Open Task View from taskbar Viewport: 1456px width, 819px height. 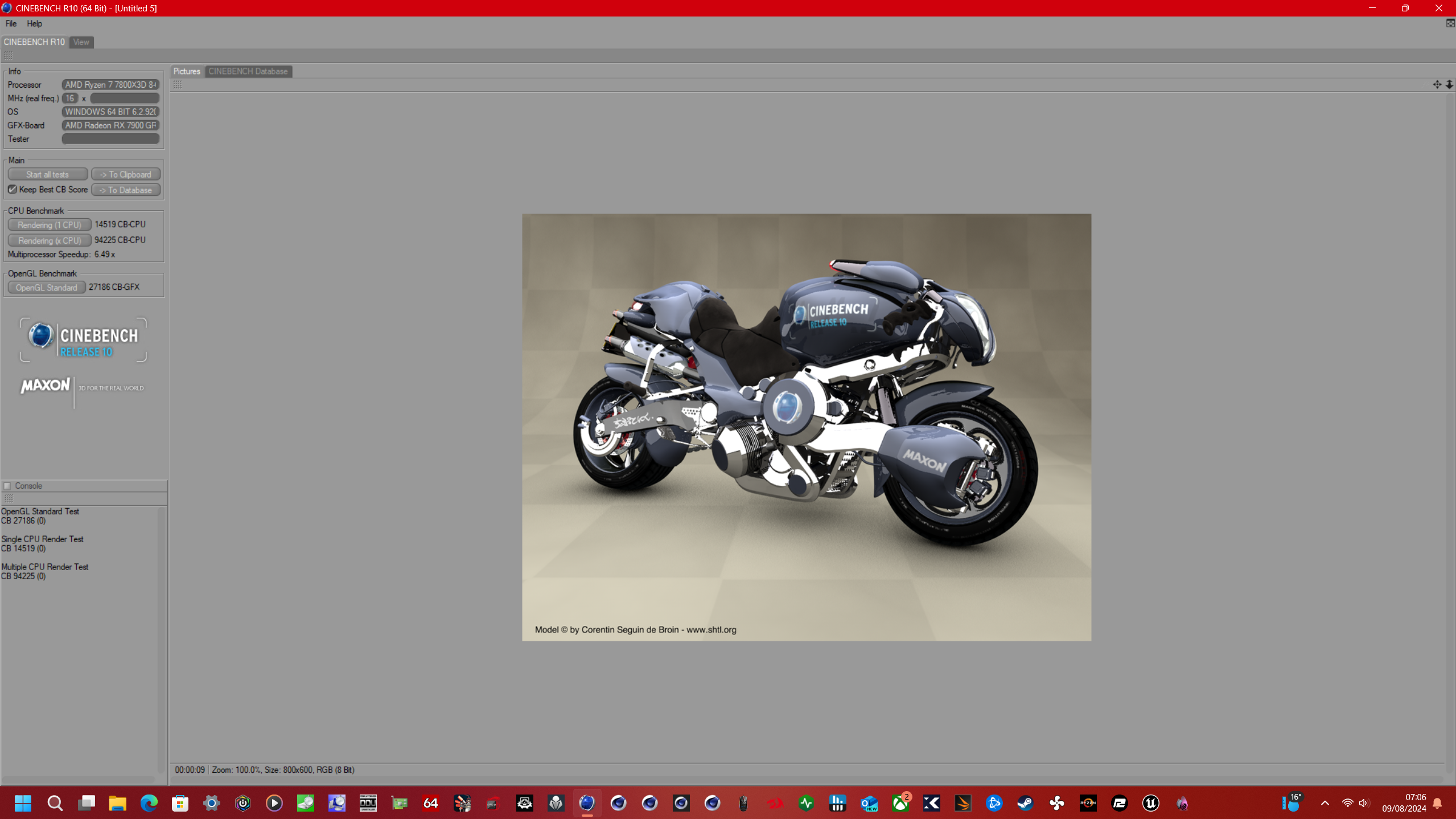[x=87, y=804]
